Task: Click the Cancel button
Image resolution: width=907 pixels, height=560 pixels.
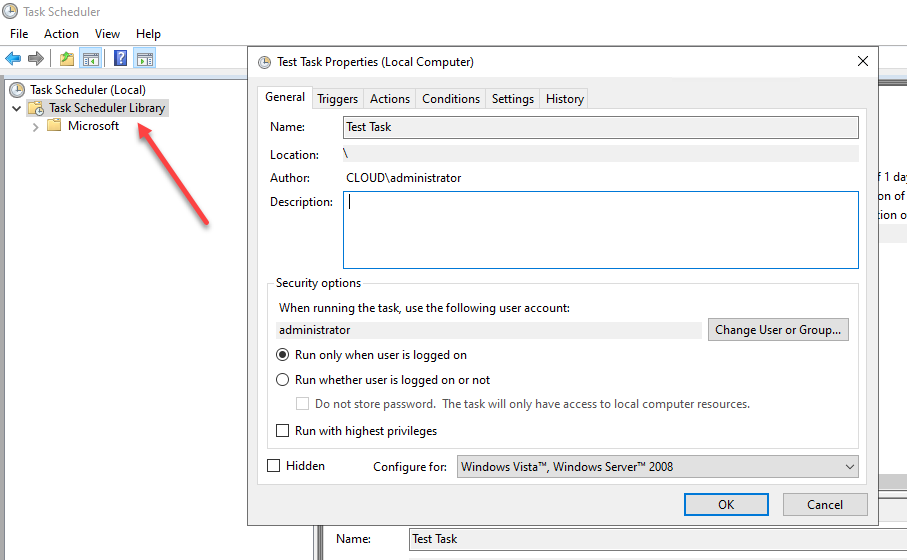Action: point(825,504)
